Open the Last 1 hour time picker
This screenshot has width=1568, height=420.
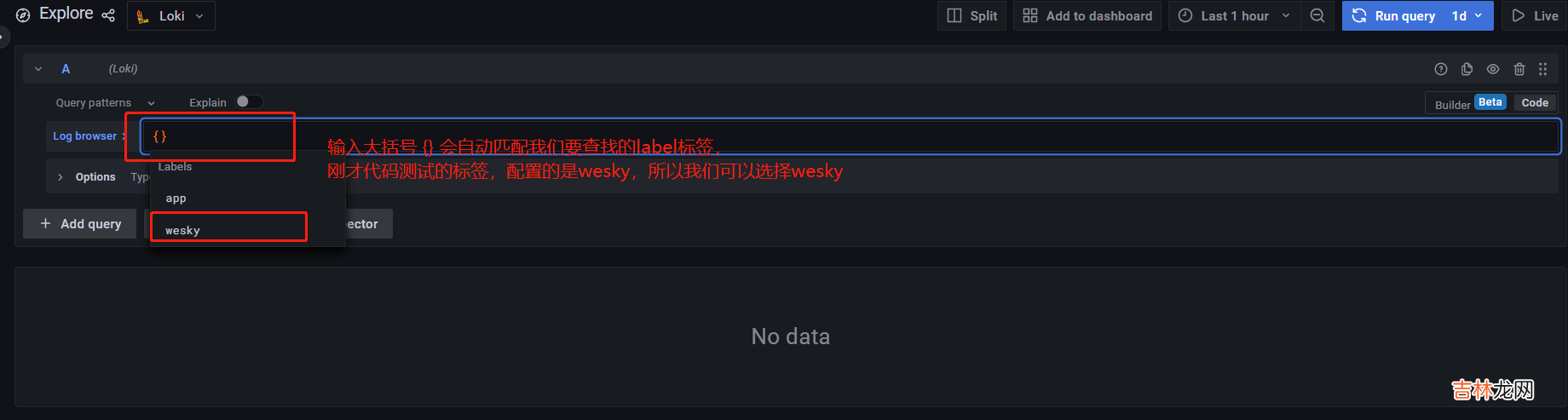(1234, 15)
